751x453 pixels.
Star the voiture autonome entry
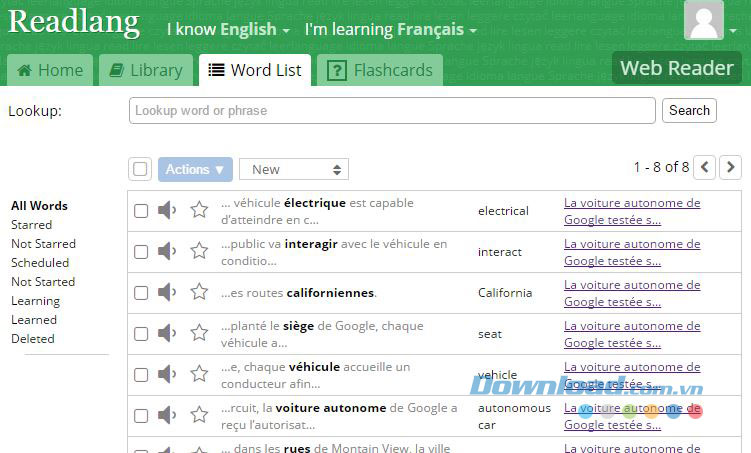tap(199, 415)
